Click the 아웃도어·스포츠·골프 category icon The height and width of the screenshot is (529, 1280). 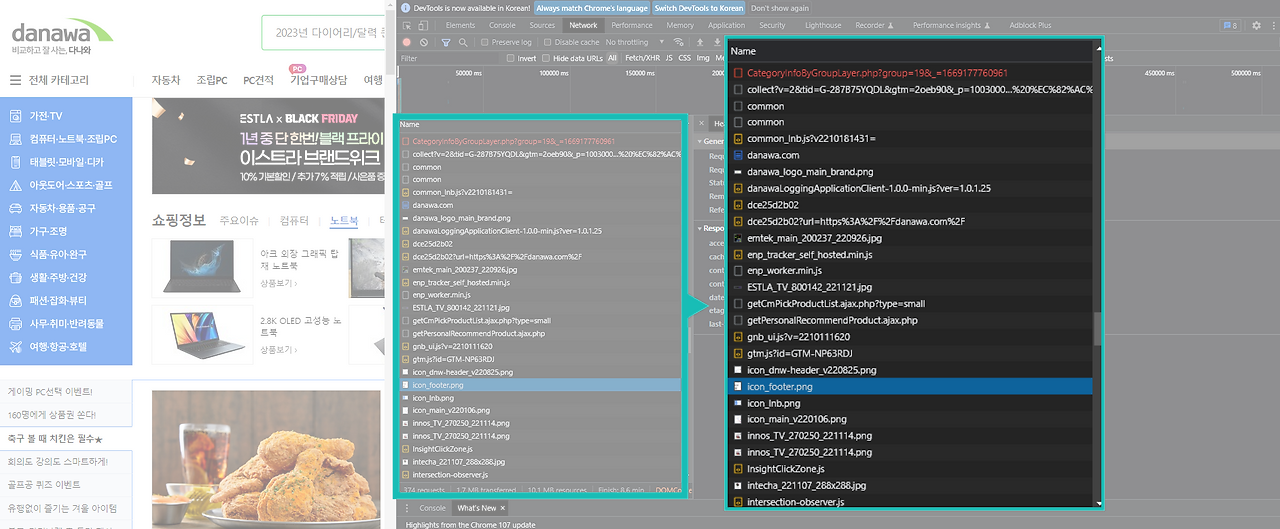pyautogui.click(x=17, y=185)
